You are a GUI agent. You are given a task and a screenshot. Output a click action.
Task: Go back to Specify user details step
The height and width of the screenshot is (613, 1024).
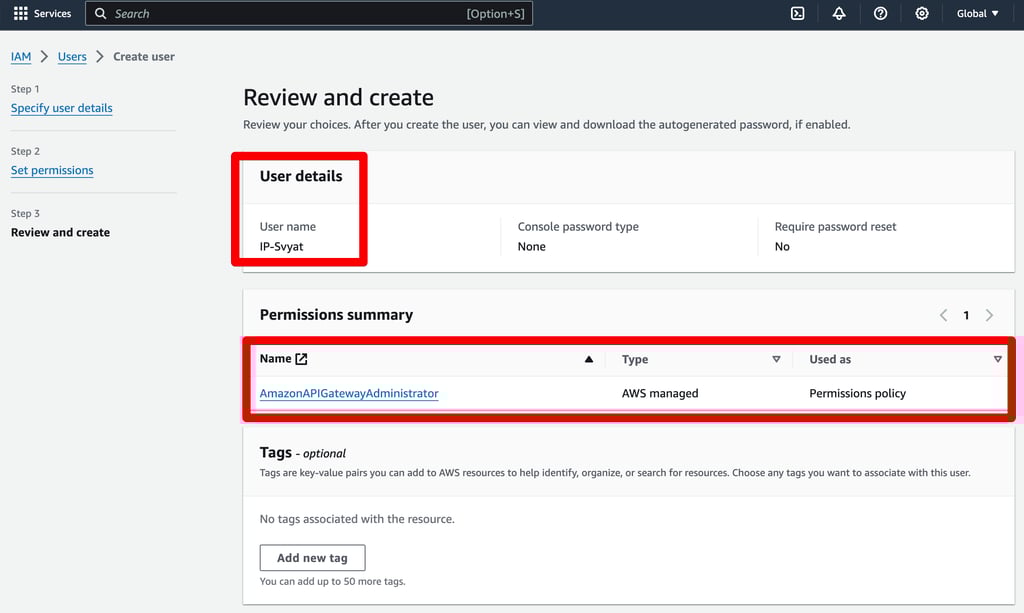(61, 108)
